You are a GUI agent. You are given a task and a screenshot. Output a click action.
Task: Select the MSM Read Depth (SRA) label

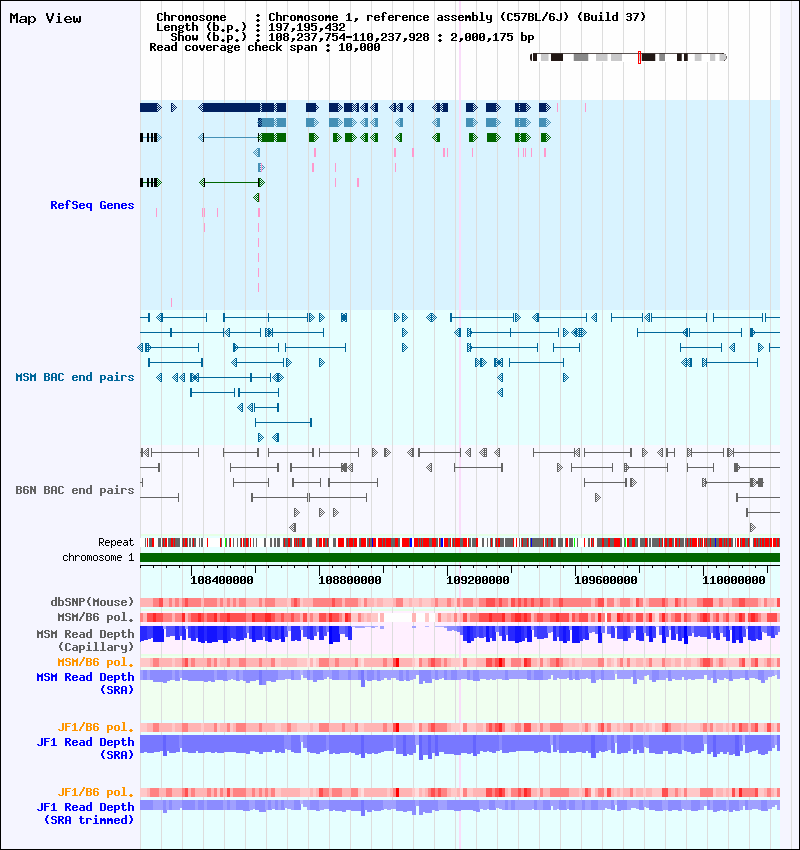(85, 683)
